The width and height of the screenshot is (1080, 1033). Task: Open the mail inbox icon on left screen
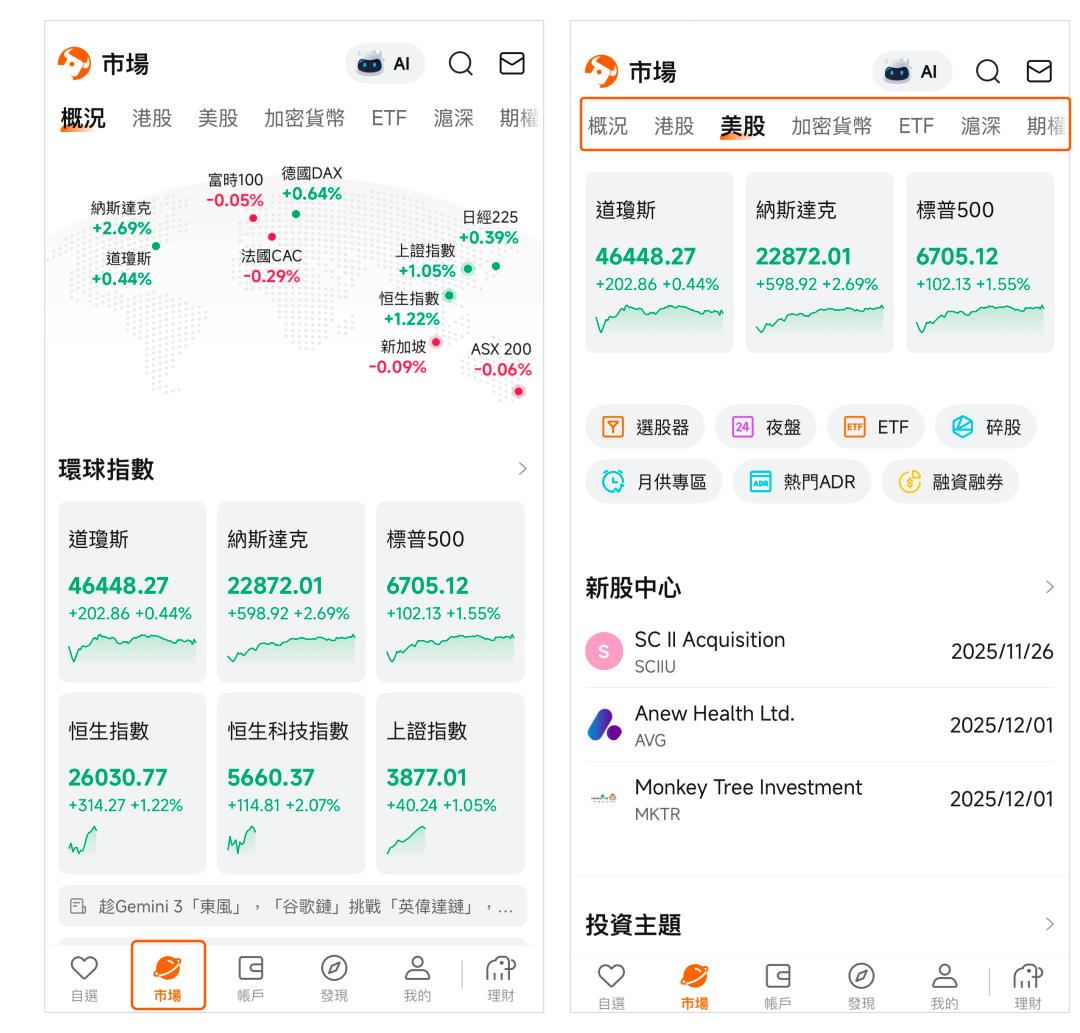coord(512,64)
